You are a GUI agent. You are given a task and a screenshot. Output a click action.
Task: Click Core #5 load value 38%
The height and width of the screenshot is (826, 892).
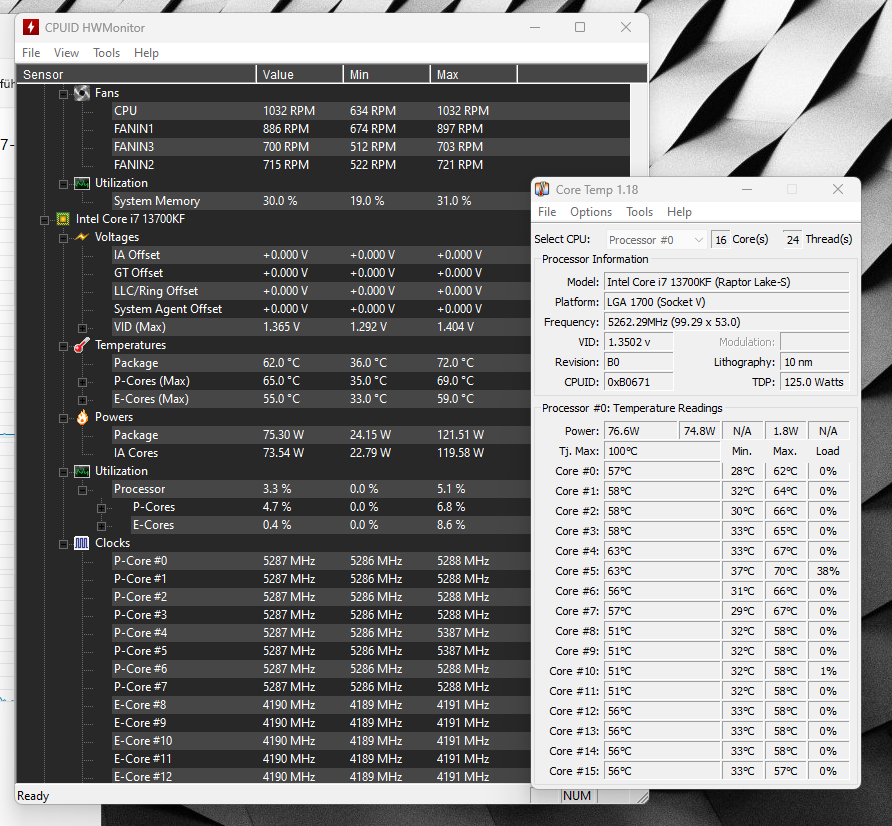point(828,571)
